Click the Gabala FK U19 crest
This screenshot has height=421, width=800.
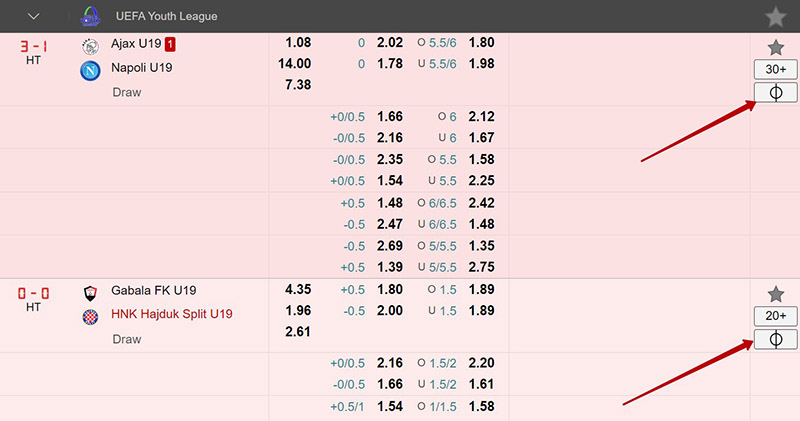[90, 293]
